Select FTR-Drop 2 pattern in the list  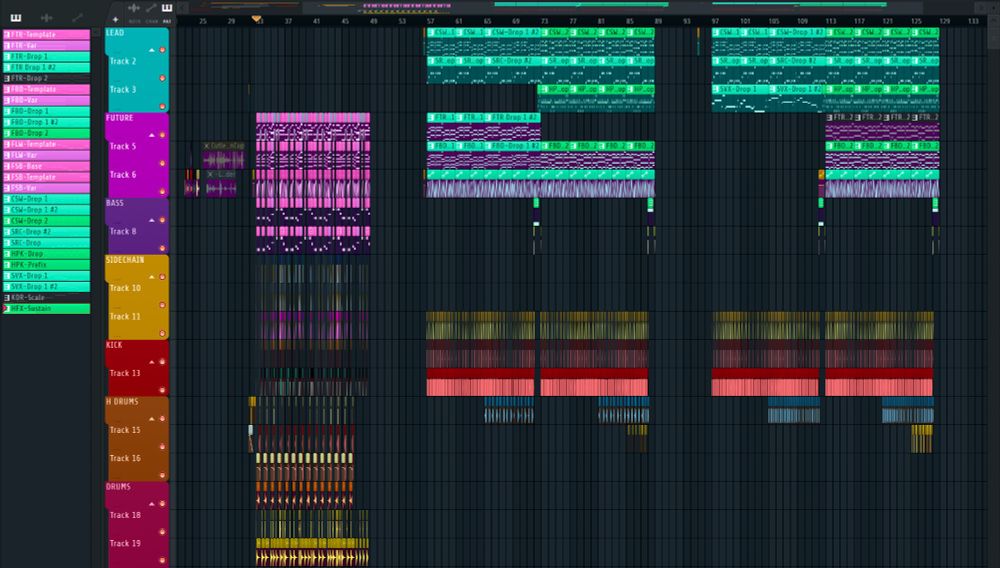click(47, 78)
